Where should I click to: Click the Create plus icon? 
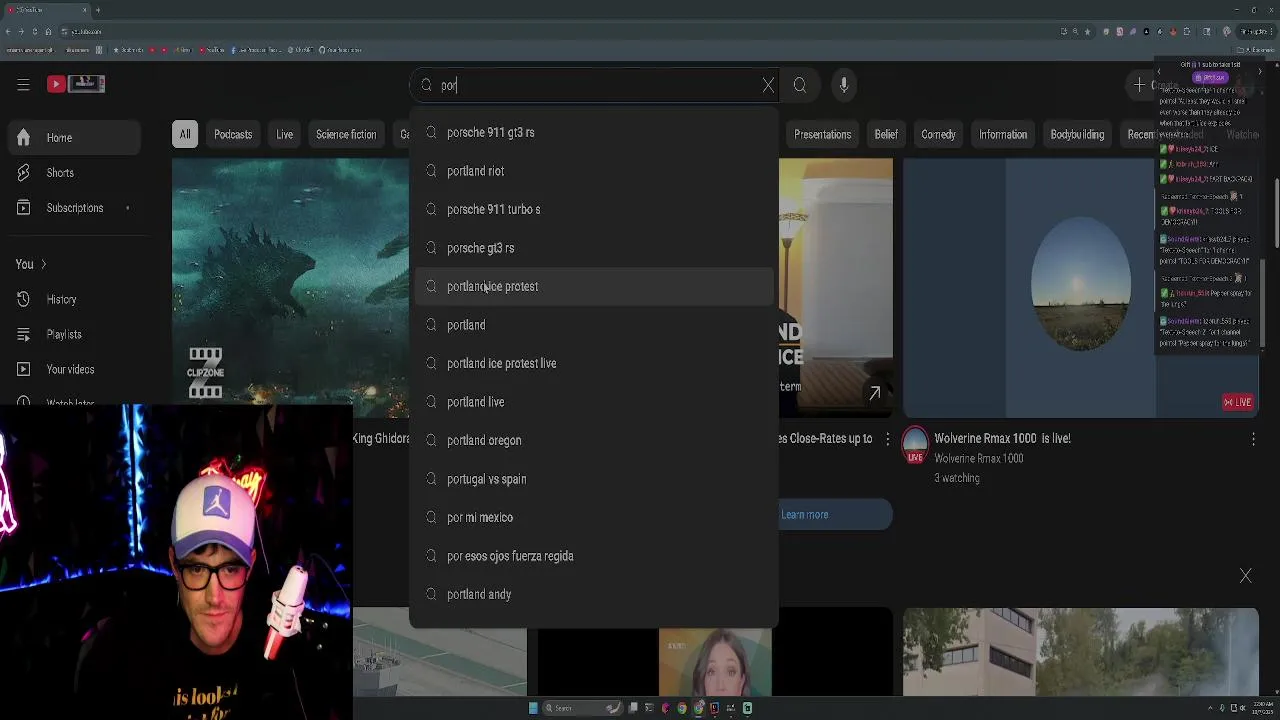point(1139,85)
